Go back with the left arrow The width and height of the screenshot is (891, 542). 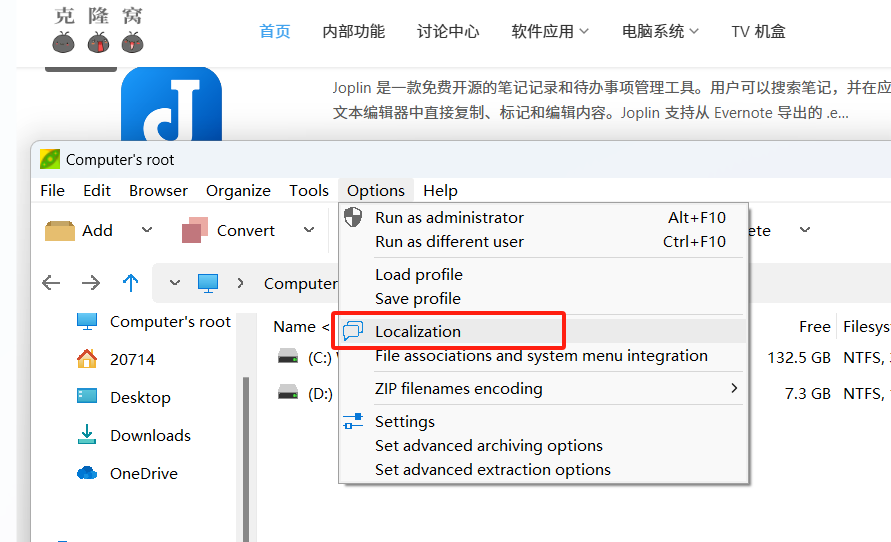click(51, 282)
